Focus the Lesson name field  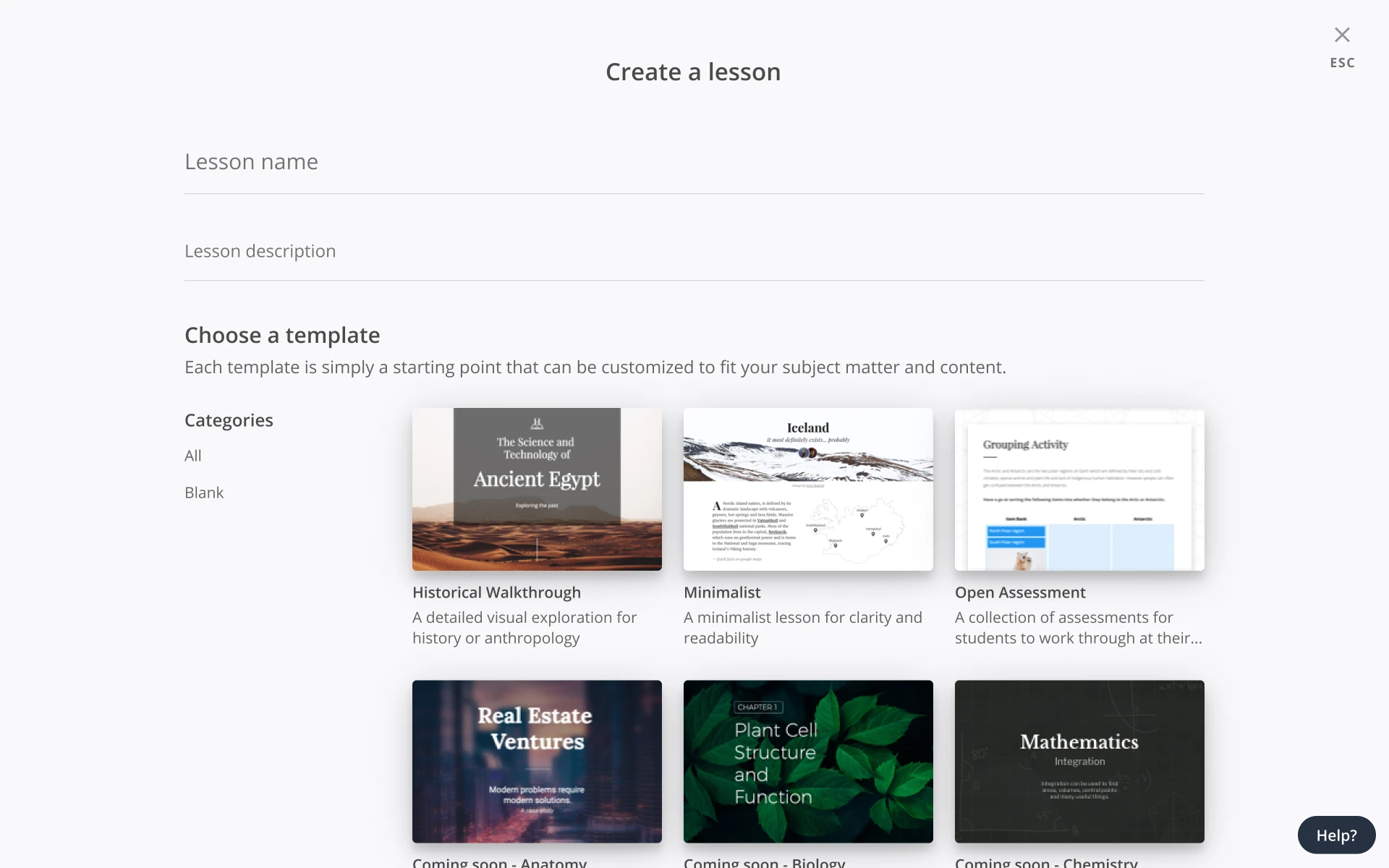694,162
